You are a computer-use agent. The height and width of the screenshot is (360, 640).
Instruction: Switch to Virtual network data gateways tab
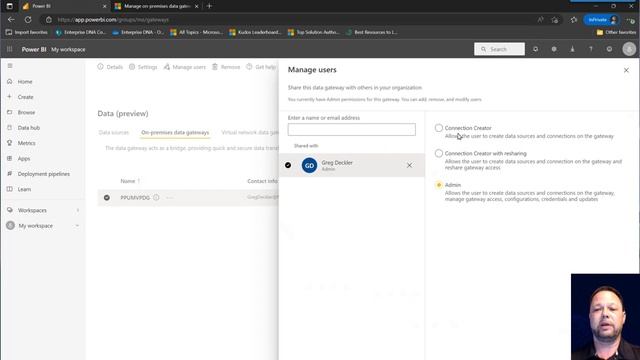[250, 132]
